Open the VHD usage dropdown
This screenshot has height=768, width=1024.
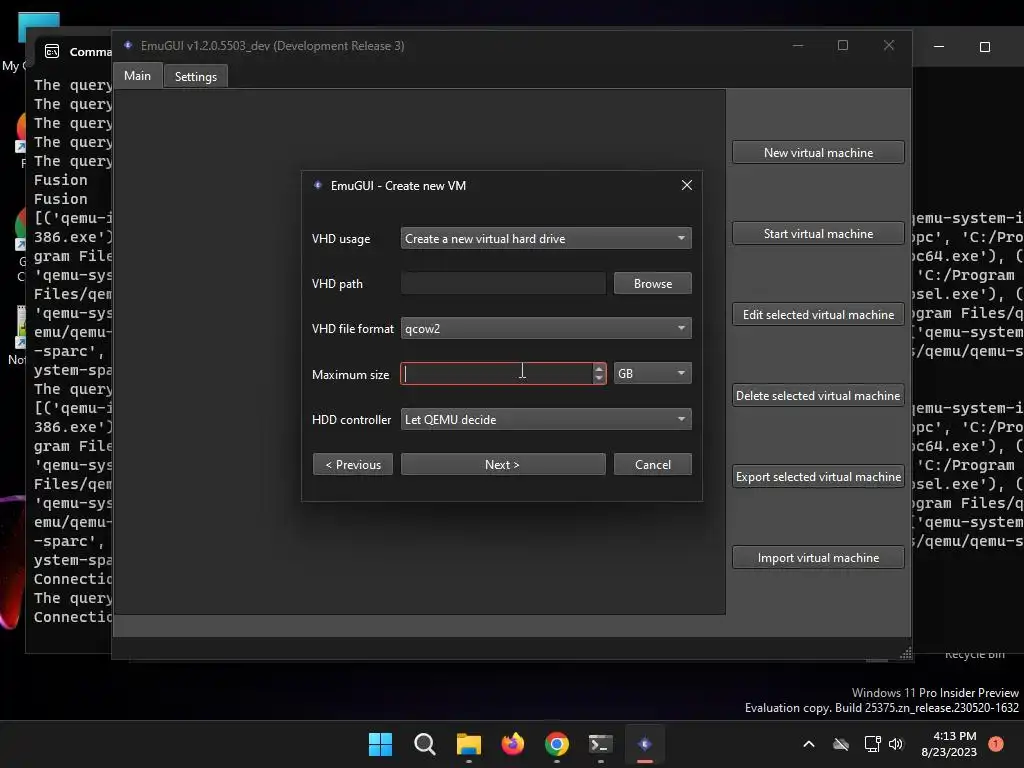coord(545,238)
